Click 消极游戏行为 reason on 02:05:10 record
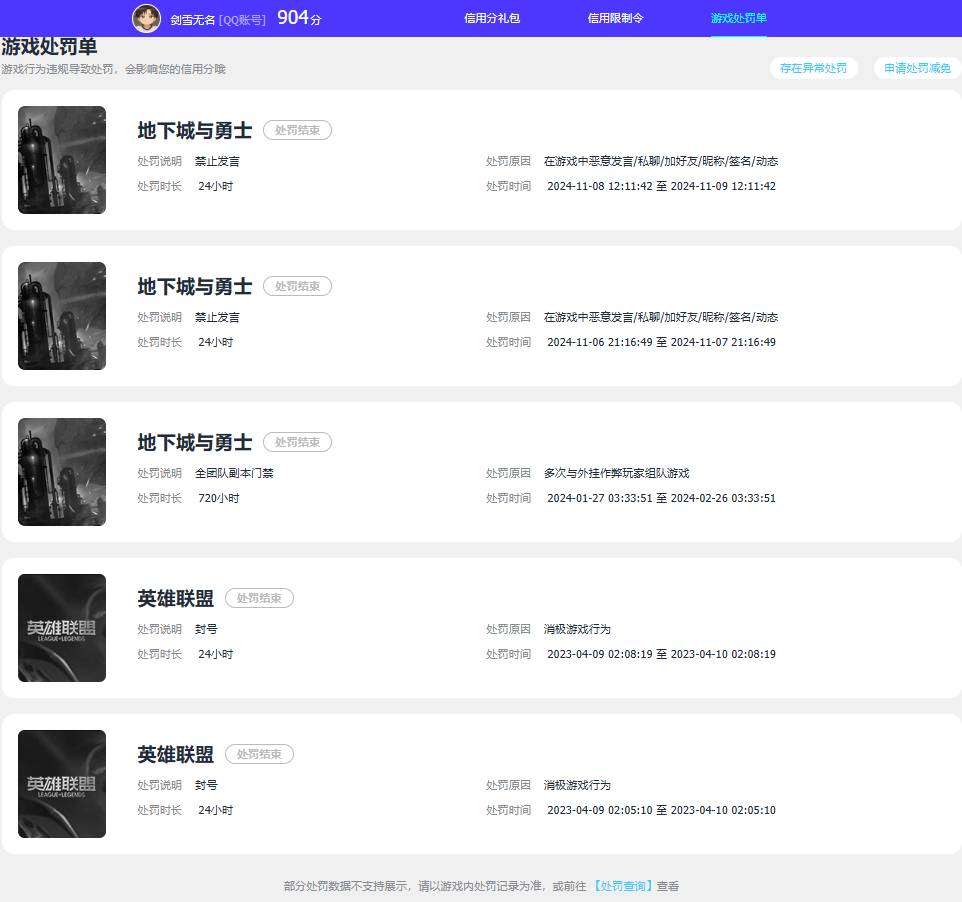962x902 pixels. pos(577,785)
